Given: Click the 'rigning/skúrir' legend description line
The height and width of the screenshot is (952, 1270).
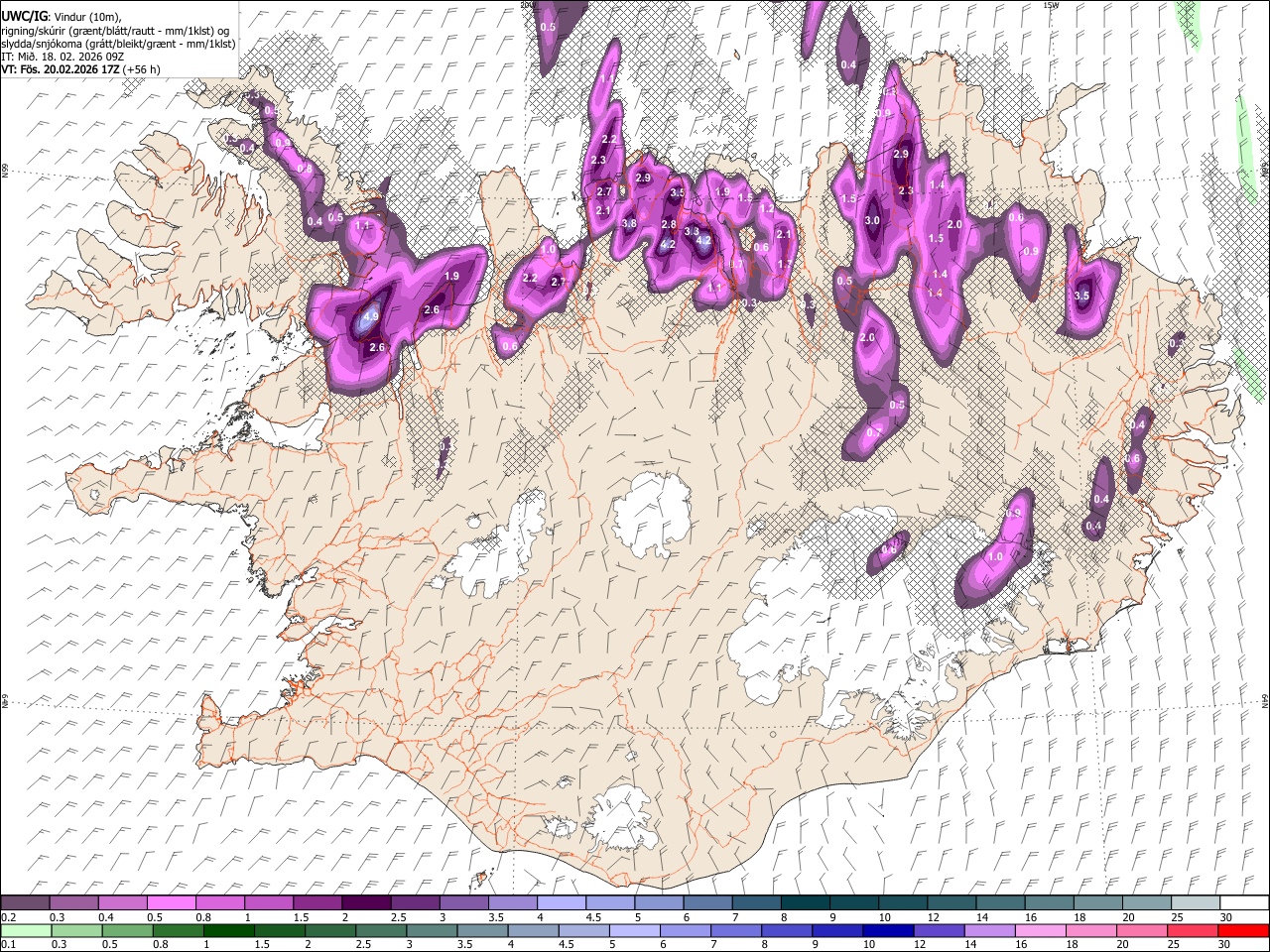Looking at the screenshot, I should [x=115, y=30].
